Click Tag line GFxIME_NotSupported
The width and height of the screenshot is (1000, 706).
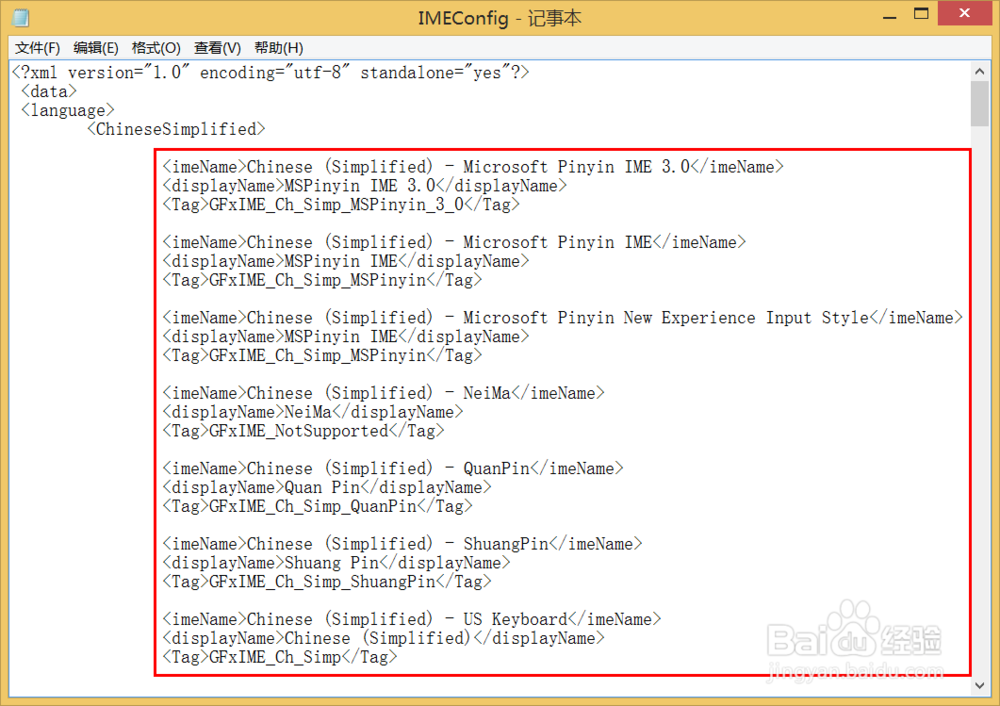(303, 431)
